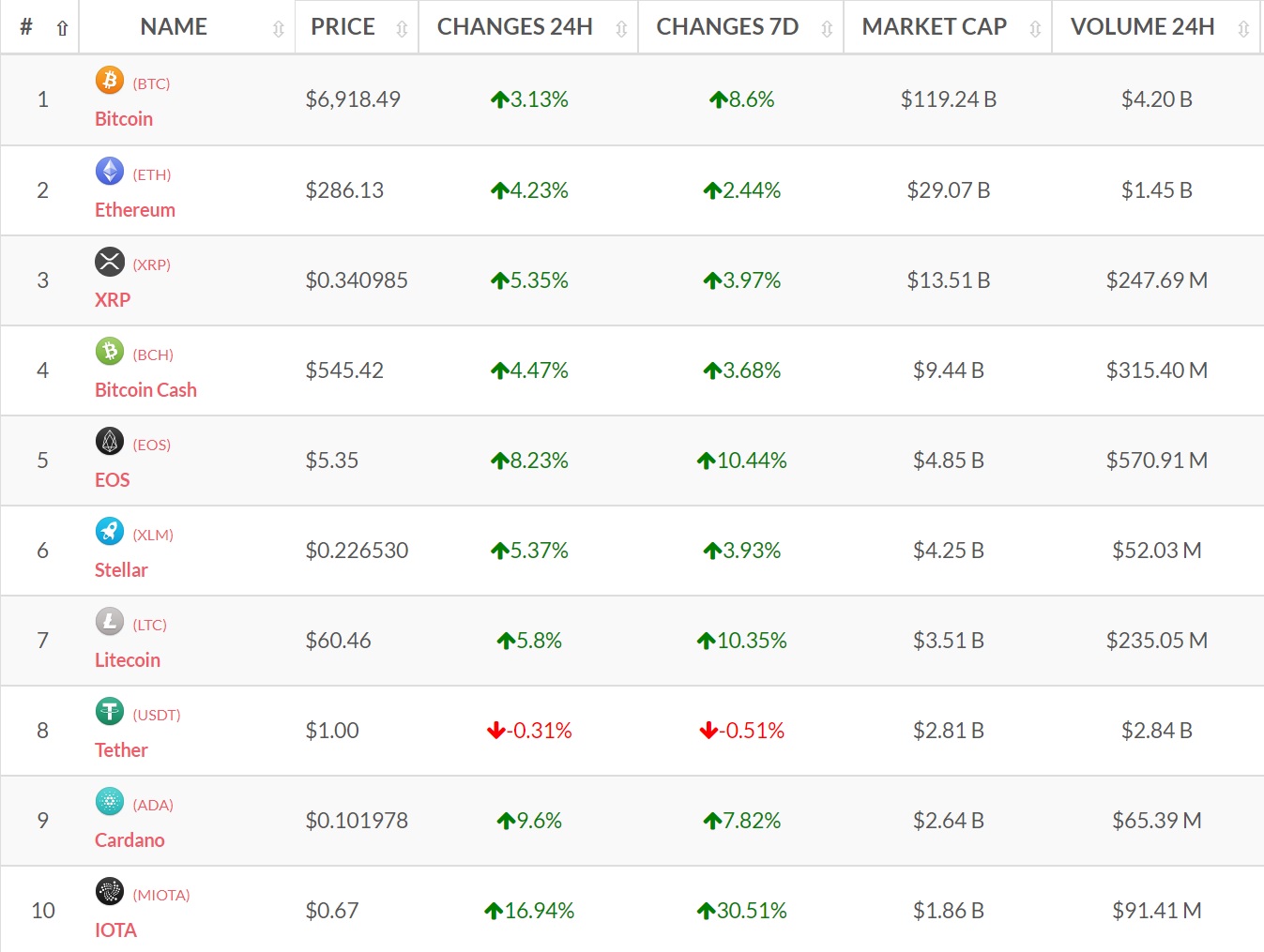Open the EOS coin name link
Screen dimensions: 1264x952
(113, 480)
